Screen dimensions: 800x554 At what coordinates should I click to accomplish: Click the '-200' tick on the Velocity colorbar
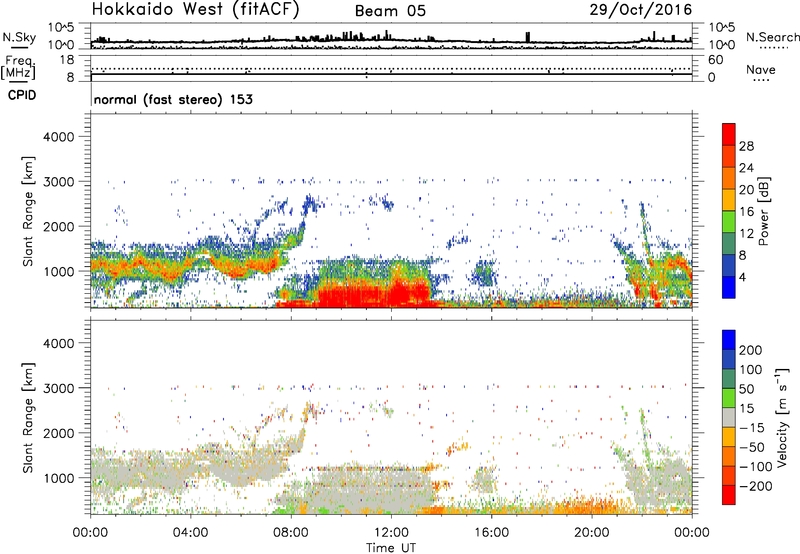(754, 486)
